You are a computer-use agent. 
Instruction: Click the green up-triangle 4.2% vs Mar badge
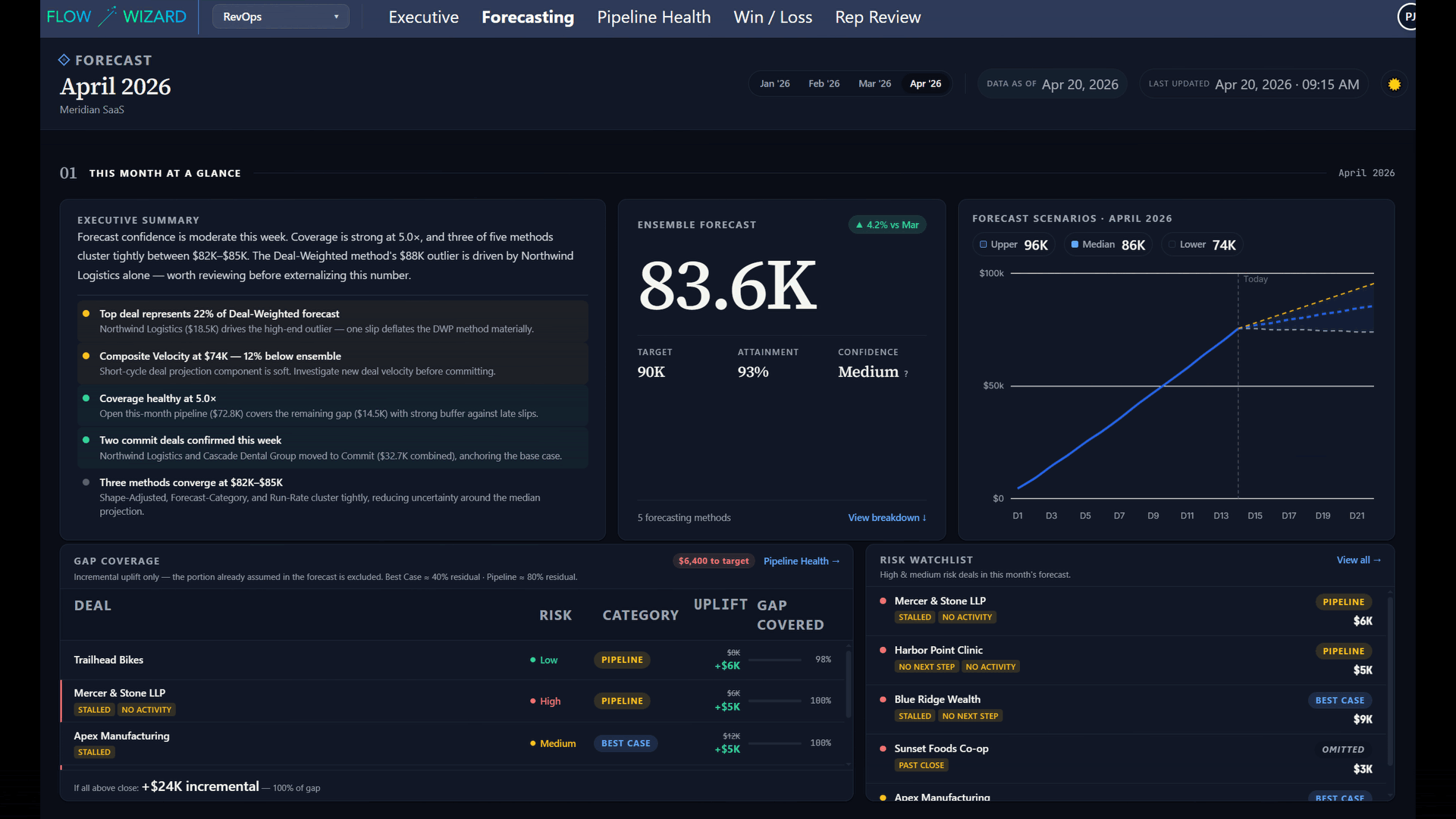[x=887, y=224]
